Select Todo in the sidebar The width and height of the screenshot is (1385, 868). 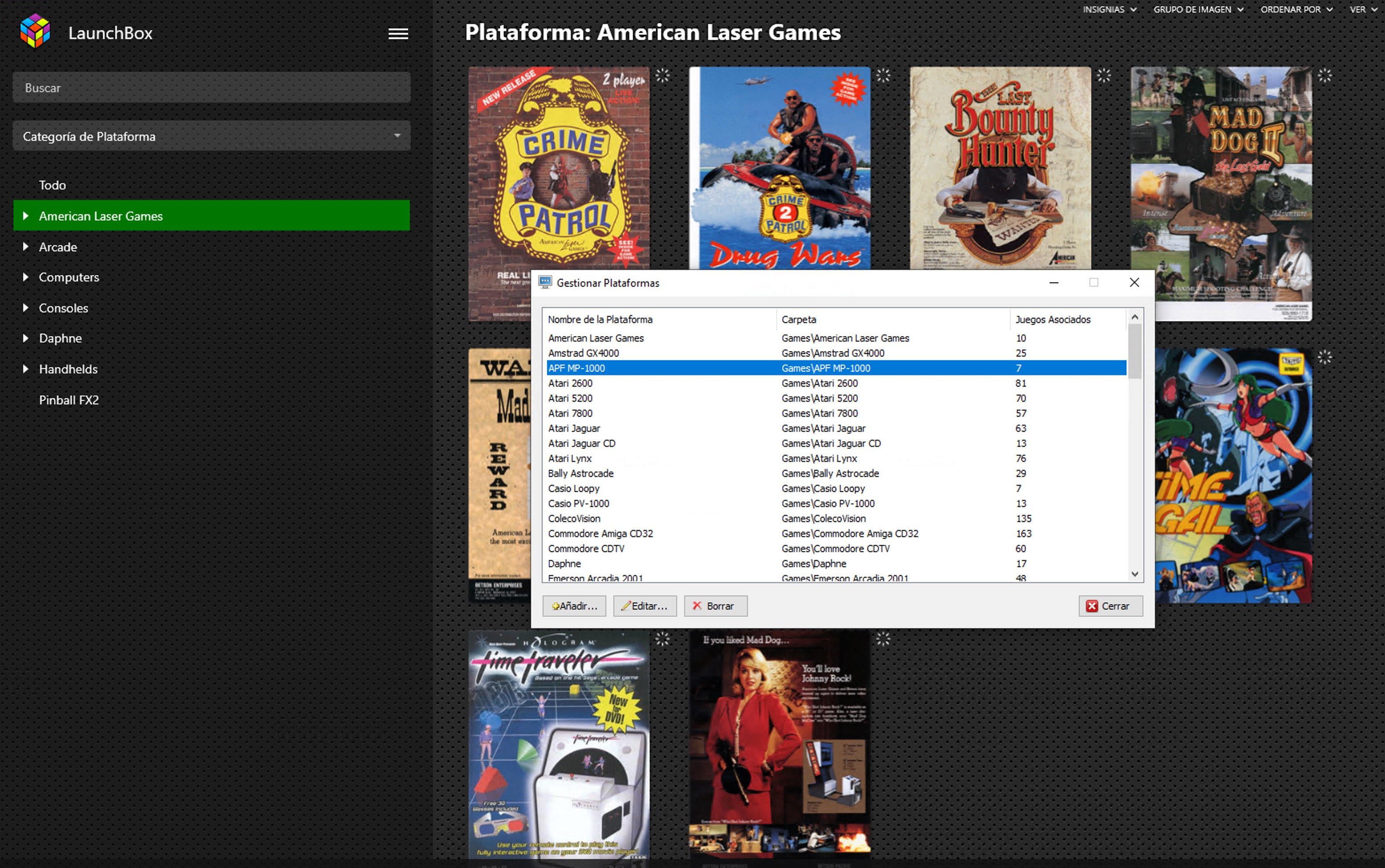(52, 185)
